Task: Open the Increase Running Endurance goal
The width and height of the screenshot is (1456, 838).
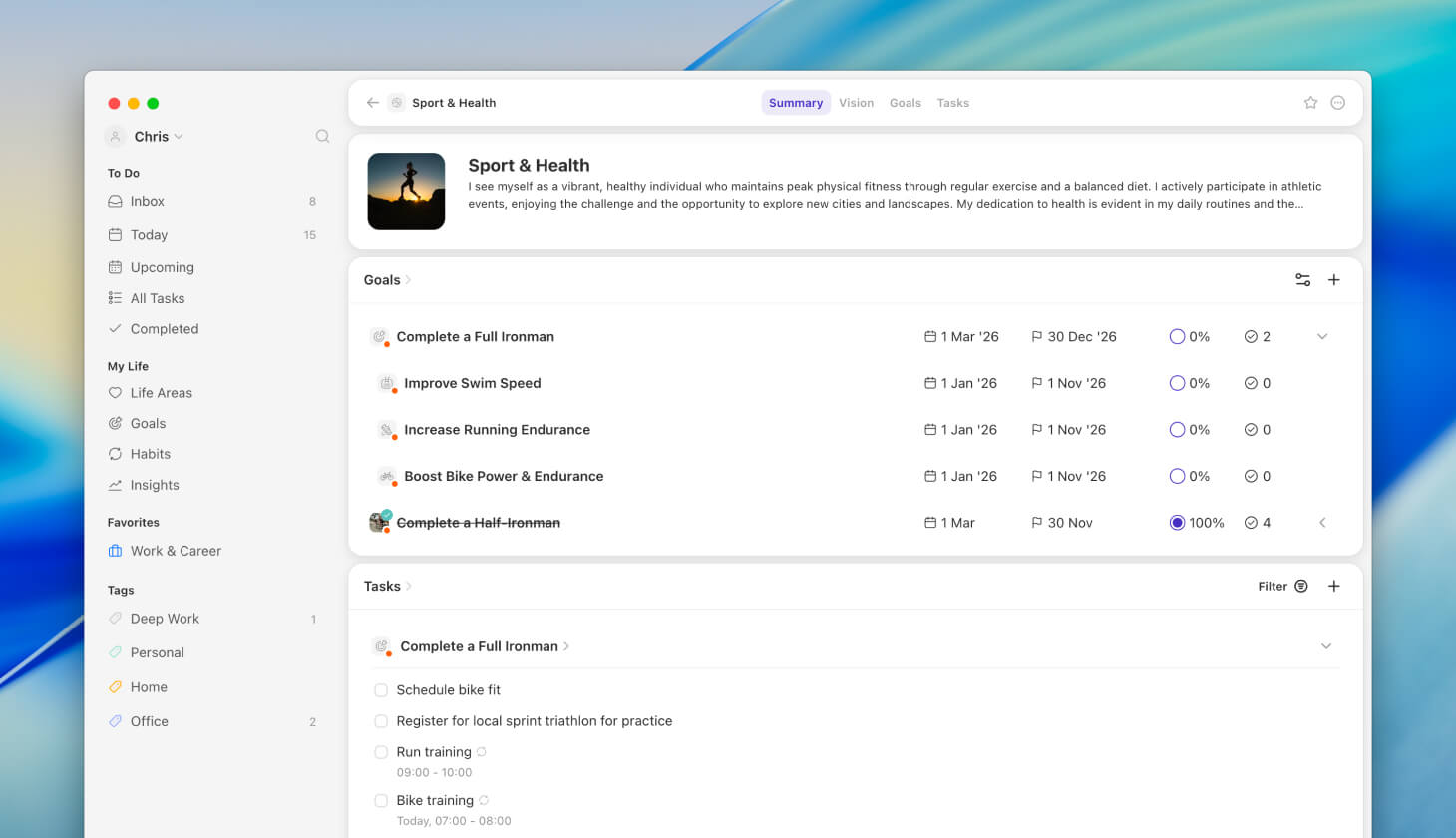Action: [497, 430]
